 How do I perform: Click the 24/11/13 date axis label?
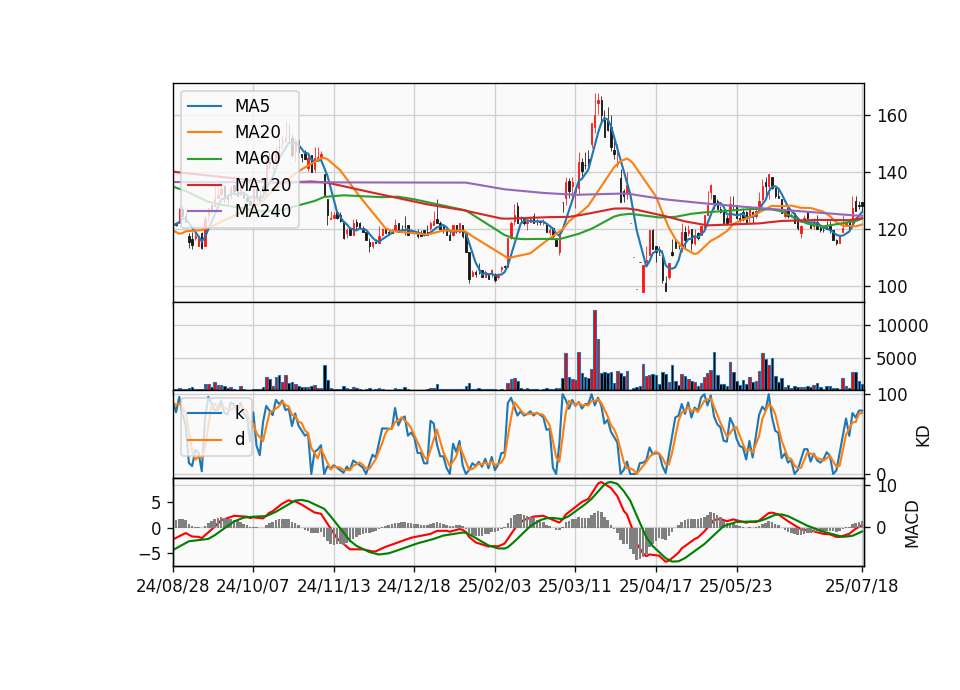pyautogui.click(x=334, y=587)
